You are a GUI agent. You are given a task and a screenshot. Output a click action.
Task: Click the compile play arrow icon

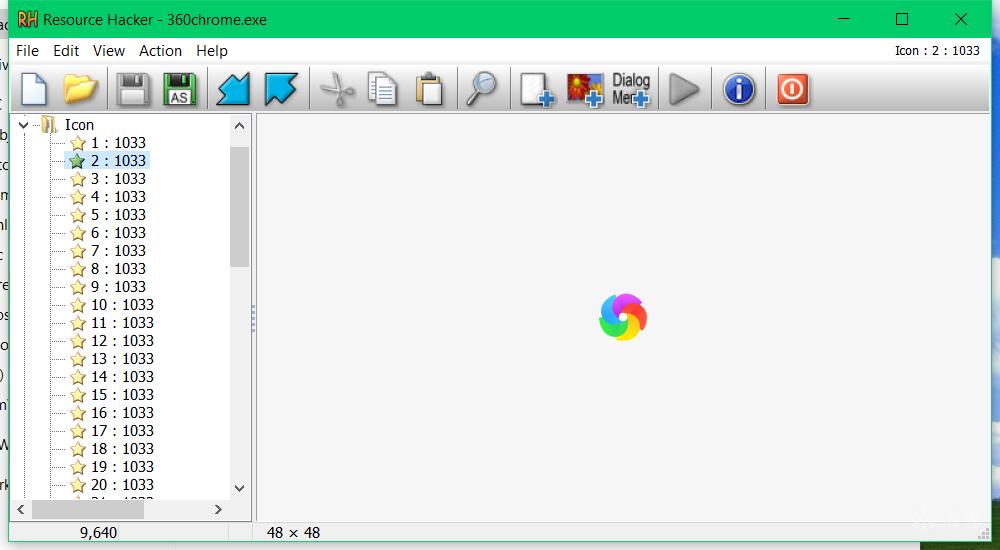(x=684, y=89)
